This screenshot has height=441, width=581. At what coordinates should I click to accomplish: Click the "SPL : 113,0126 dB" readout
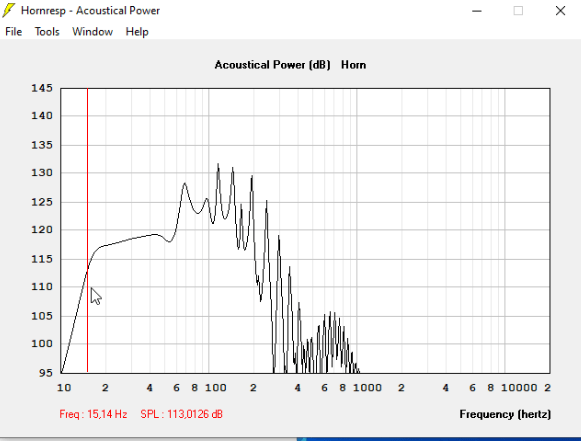182,414
